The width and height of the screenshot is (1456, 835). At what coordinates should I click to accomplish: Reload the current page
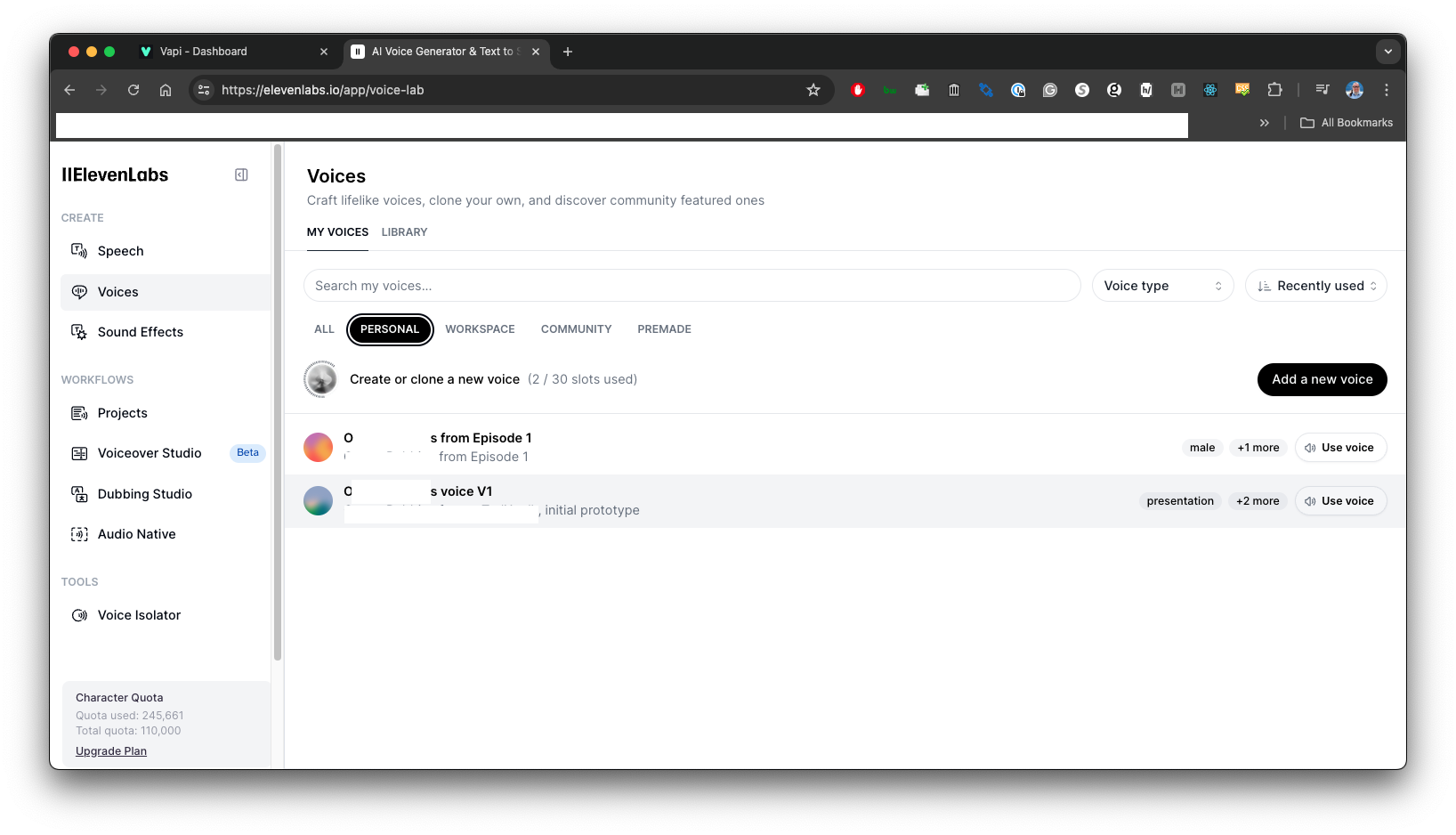point(133,90)
